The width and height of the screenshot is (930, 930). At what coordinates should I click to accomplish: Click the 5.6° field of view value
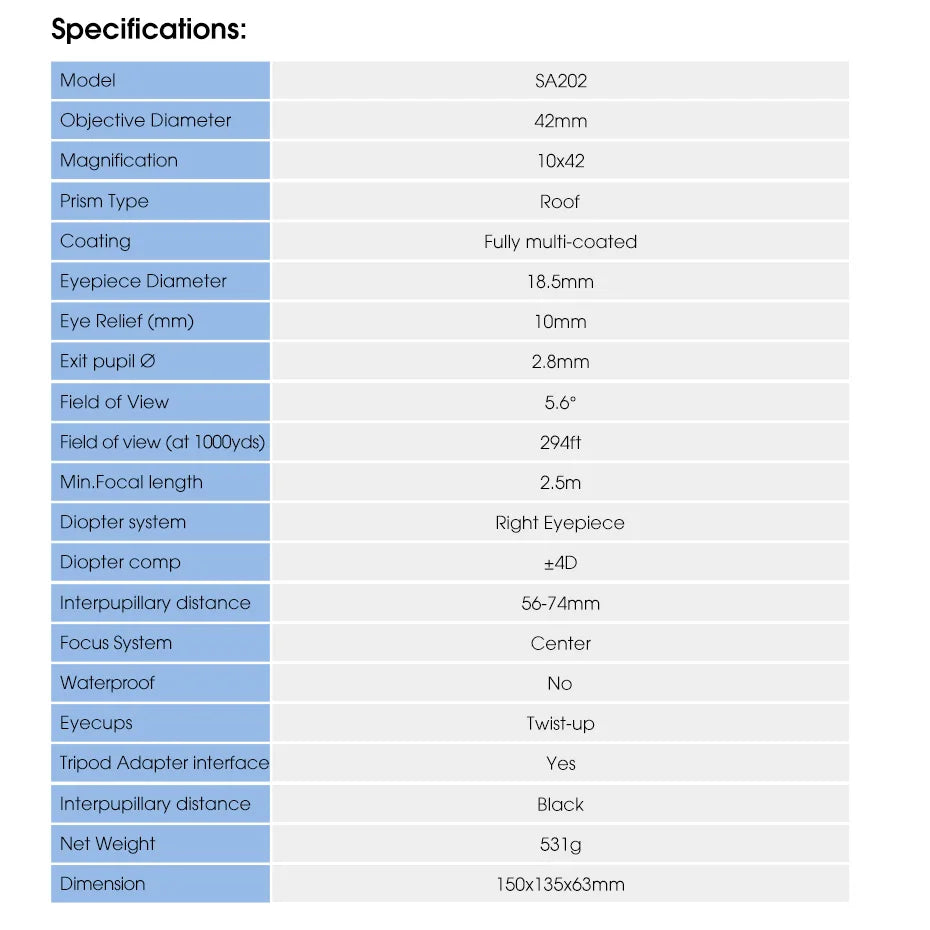click(560, 402)
